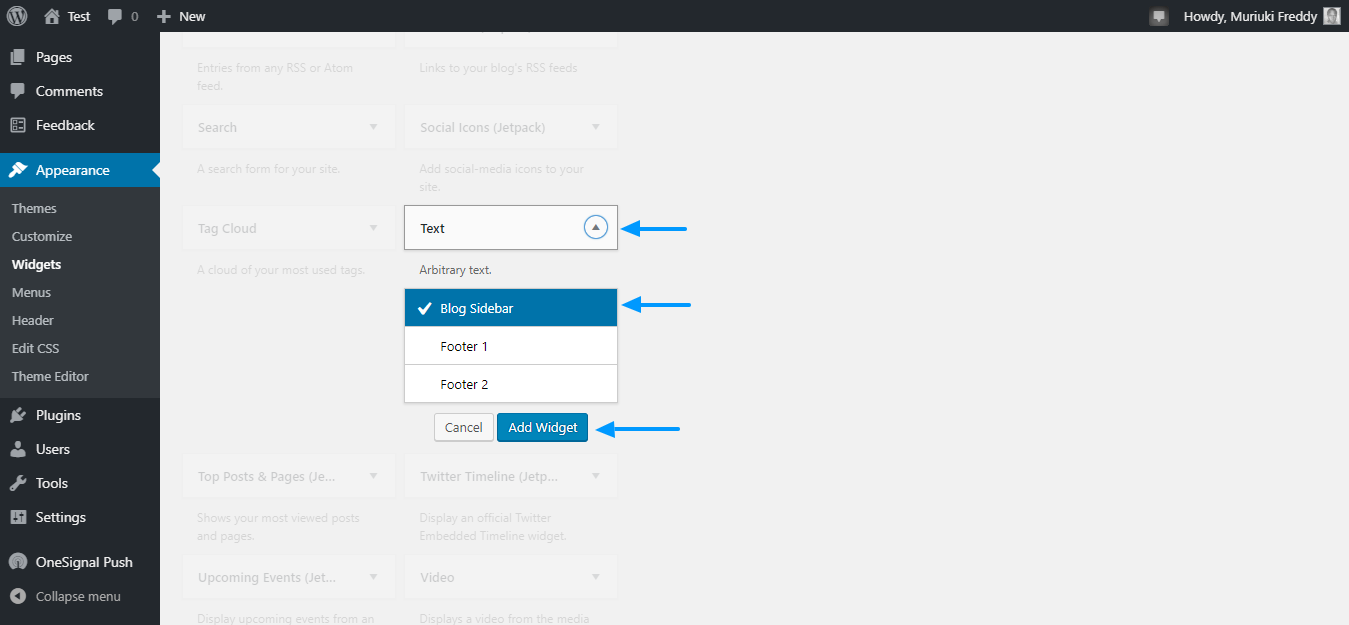Click the Settings sliders icon
This screenshot has height=625, width=1349.
[18, 517]
